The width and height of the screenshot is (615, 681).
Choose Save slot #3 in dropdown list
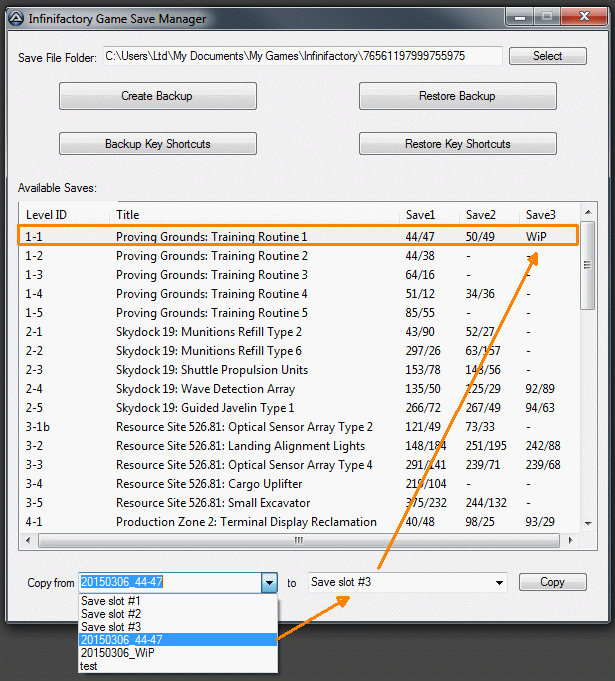click(178, 627)
